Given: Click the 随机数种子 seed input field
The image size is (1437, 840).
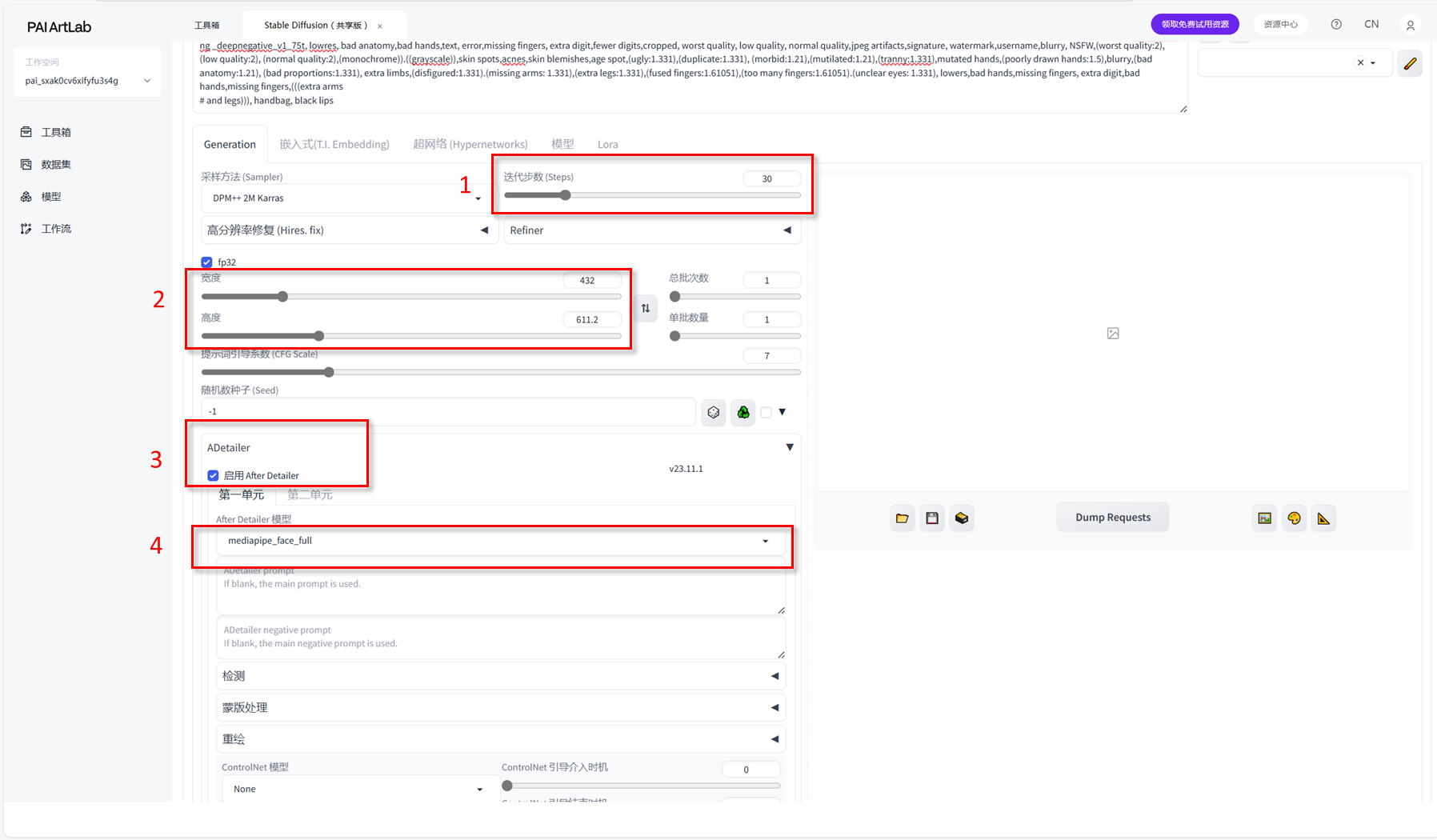Looking at the screenshot, I should tap(449, 412).
